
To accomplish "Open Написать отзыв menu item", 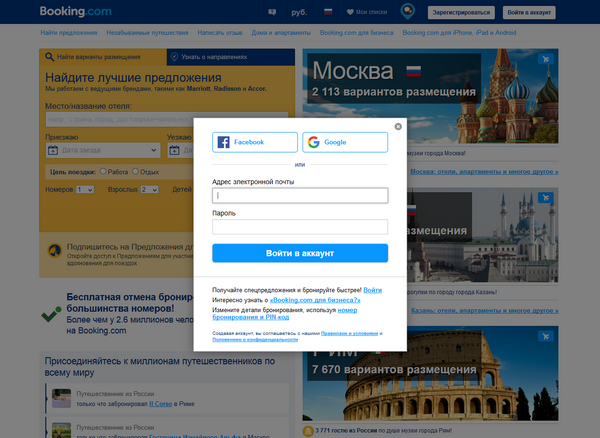I will pyautogui.click(x=220, y=33).
